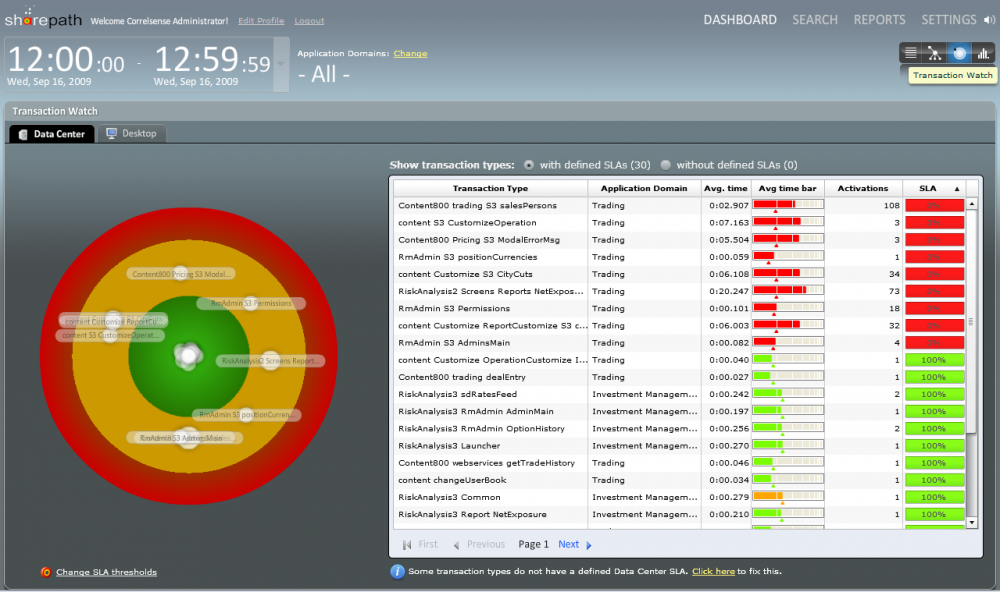Switch to the list view icon

click(x=911, y=53)
